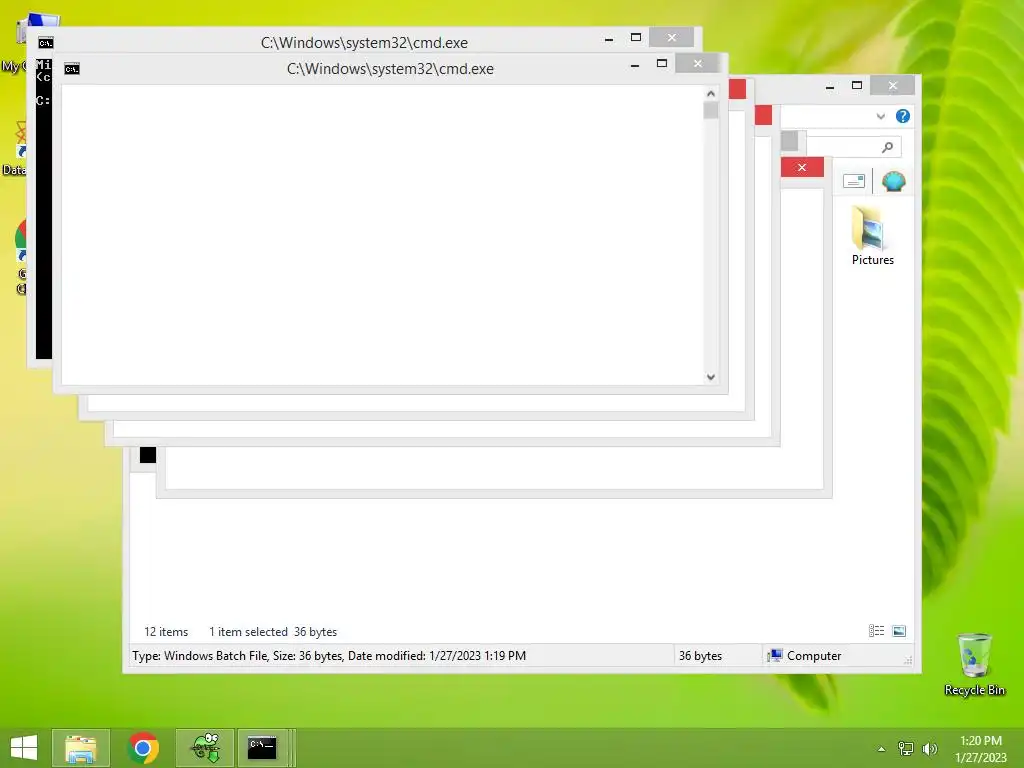Show hidden system tray icons
1024x768 pixels.
pos(882,749)
